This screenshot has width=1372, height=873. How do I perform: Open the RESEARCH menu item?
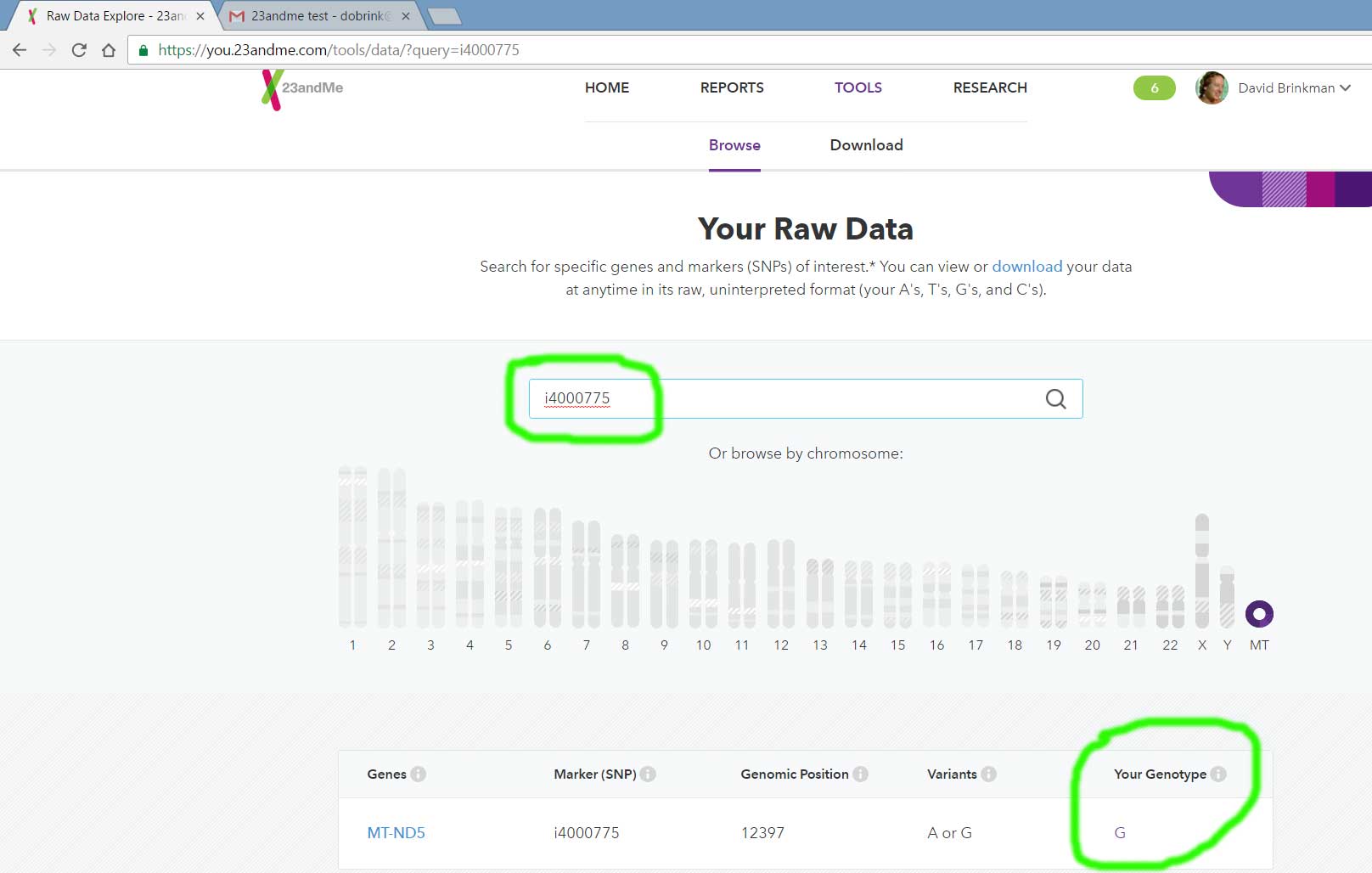[990, 87]
